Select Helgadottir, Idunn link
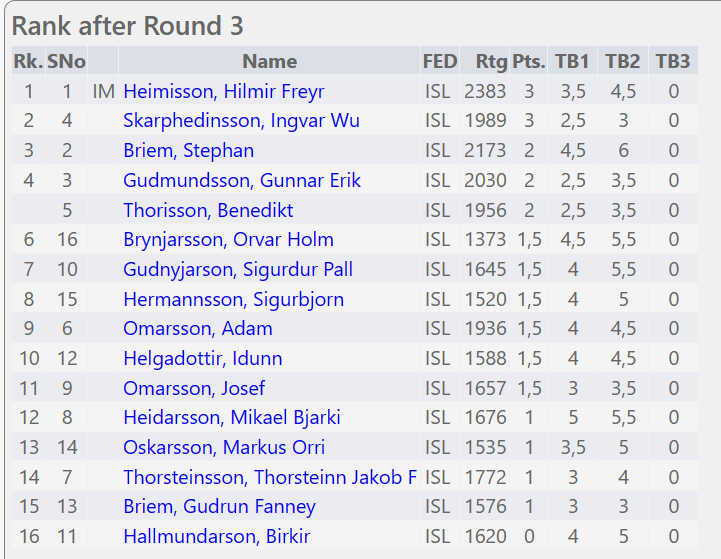 (x=203, y=359)
